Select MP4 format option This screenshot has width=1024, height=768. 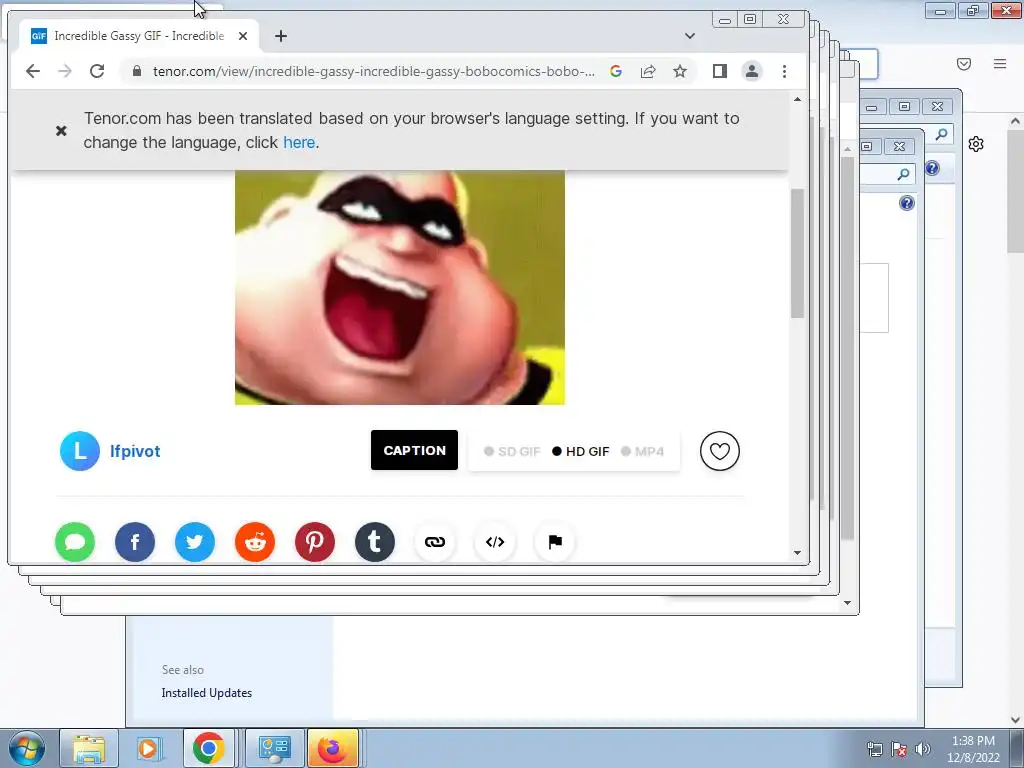pyautogui.click(x=643, y=451)
